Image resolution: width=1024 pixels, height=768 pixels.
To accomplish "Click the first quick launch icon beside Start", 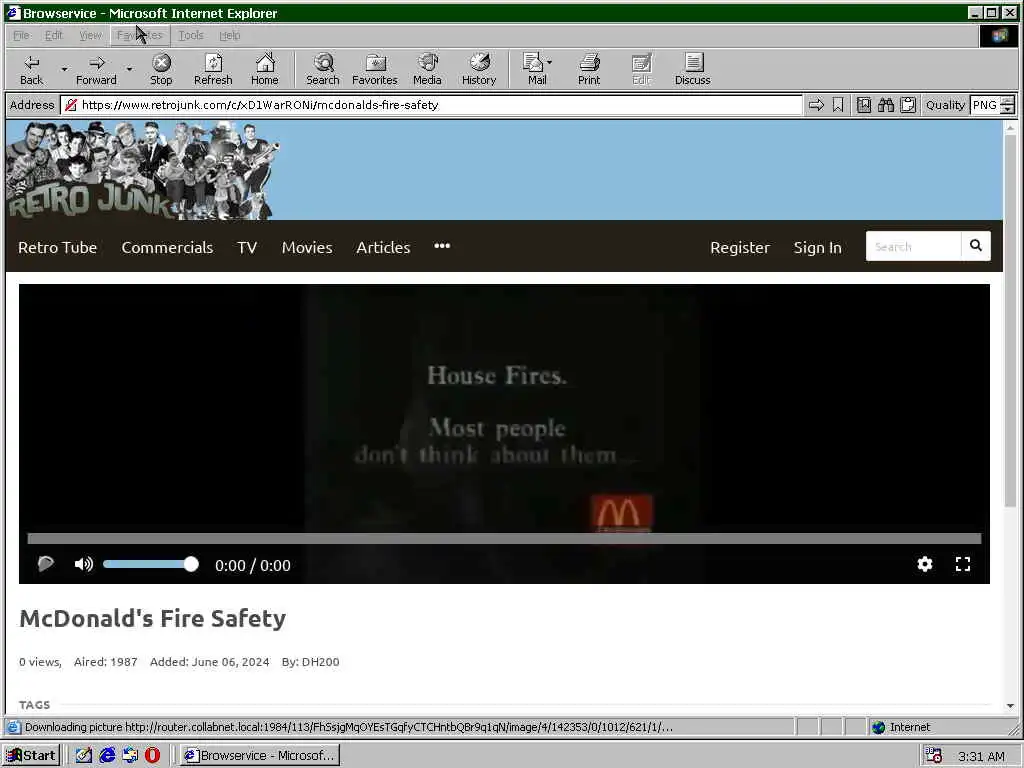I will (84, 756).
